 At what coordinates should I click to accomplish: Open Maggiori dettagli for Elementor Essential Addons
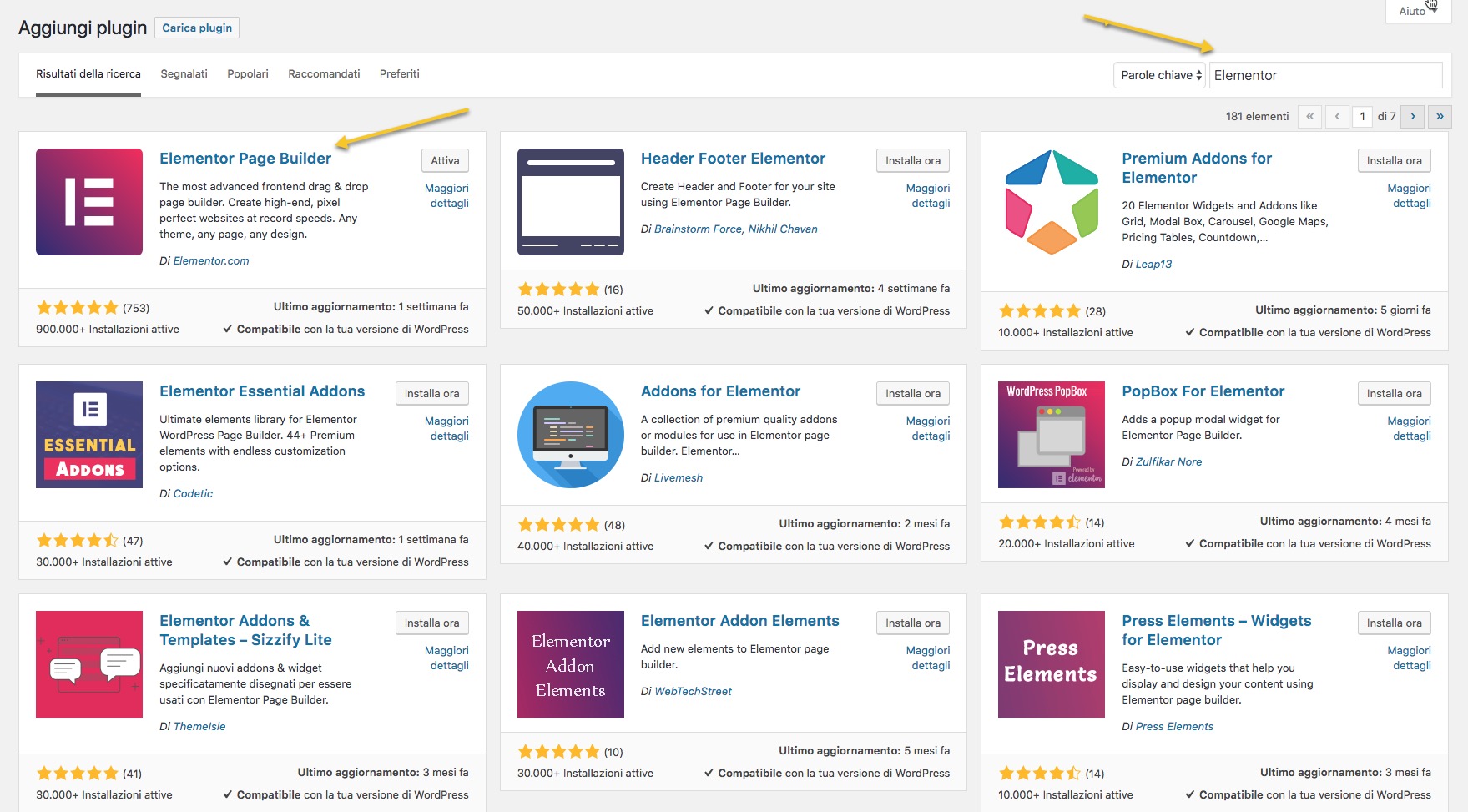pos(448,429)
